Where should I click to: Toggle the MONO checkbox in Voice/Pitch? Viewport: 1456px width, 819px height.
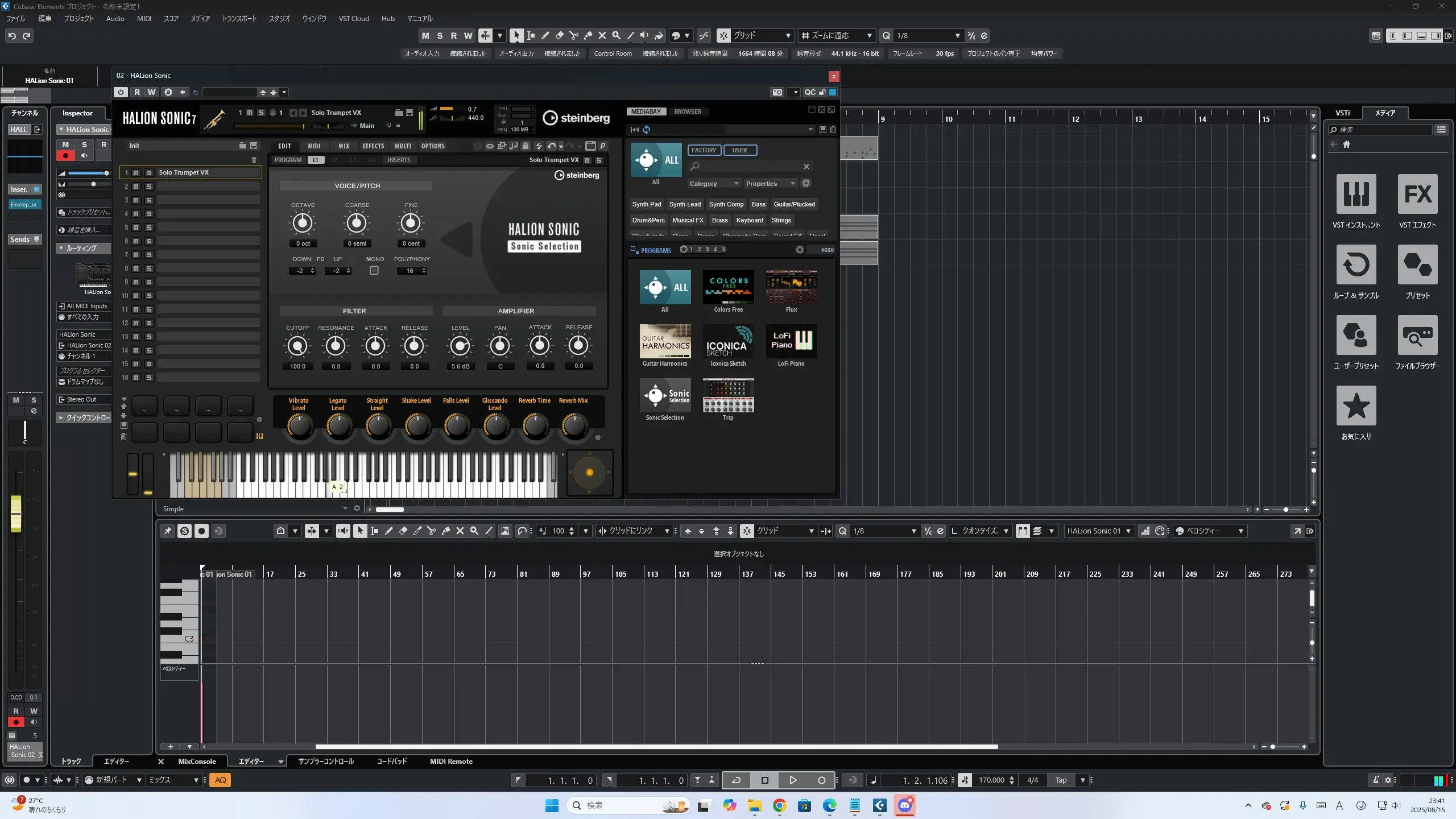(374, 271)
